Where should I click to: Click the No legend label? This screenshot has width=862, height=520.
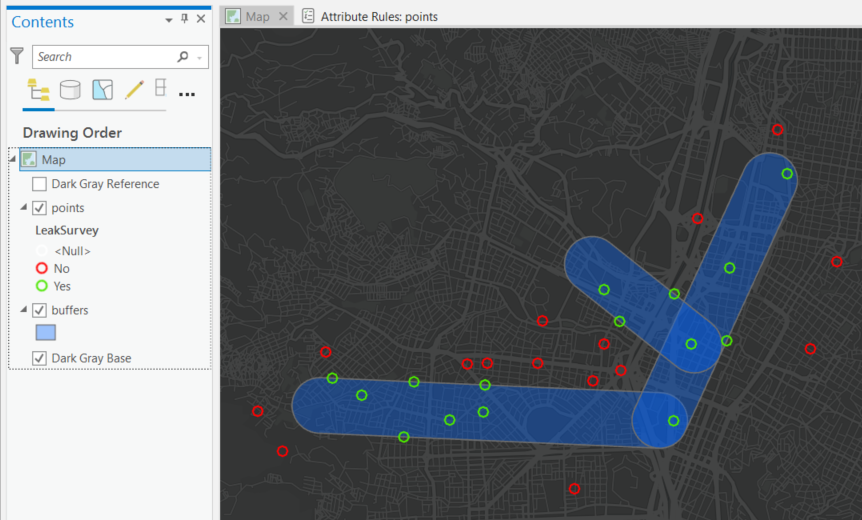tap(62, 268)
